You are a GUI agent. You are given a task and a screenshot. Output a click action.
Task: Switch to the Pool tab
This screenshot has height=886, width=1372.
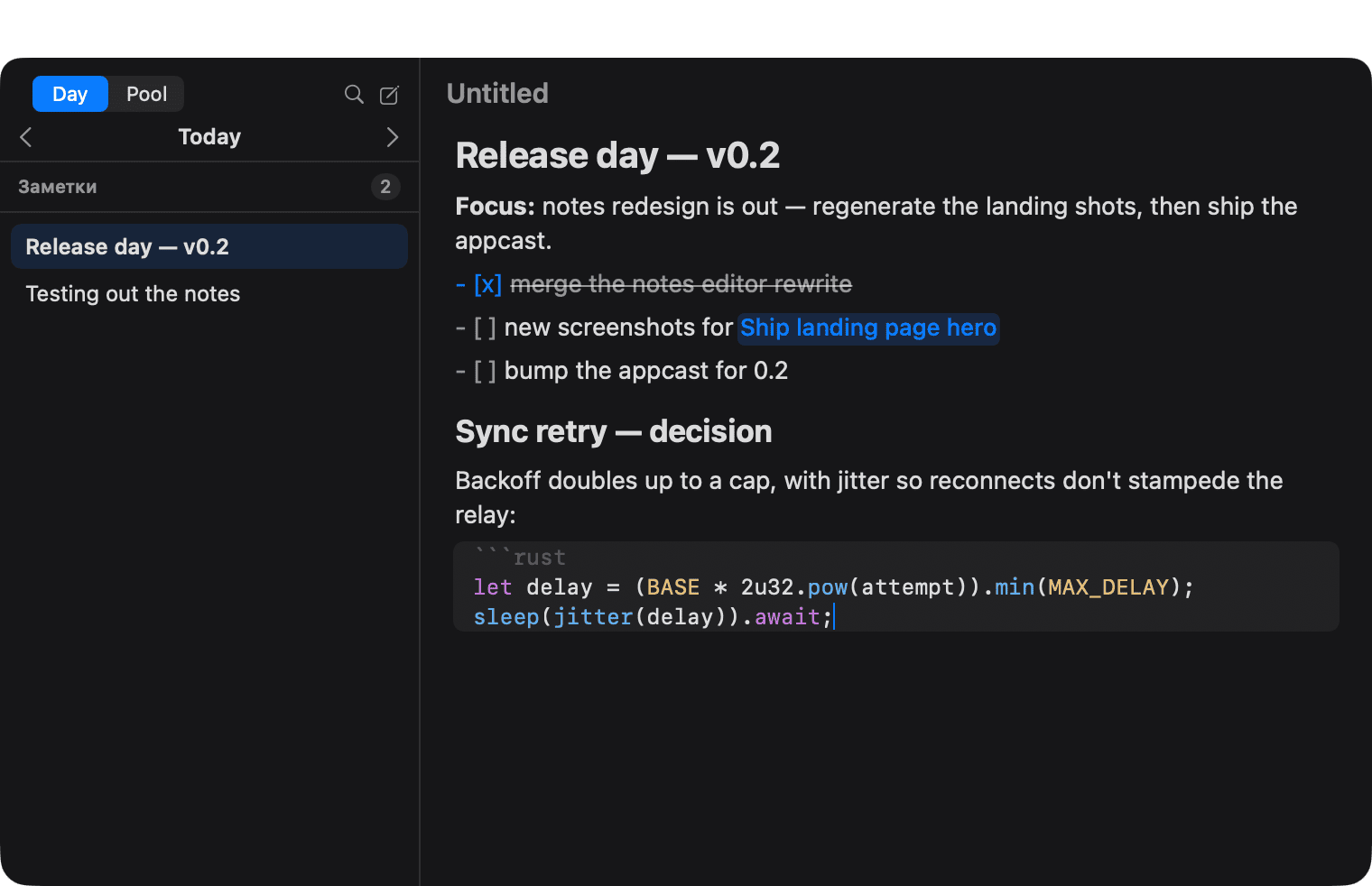click(x=146, y=94)
